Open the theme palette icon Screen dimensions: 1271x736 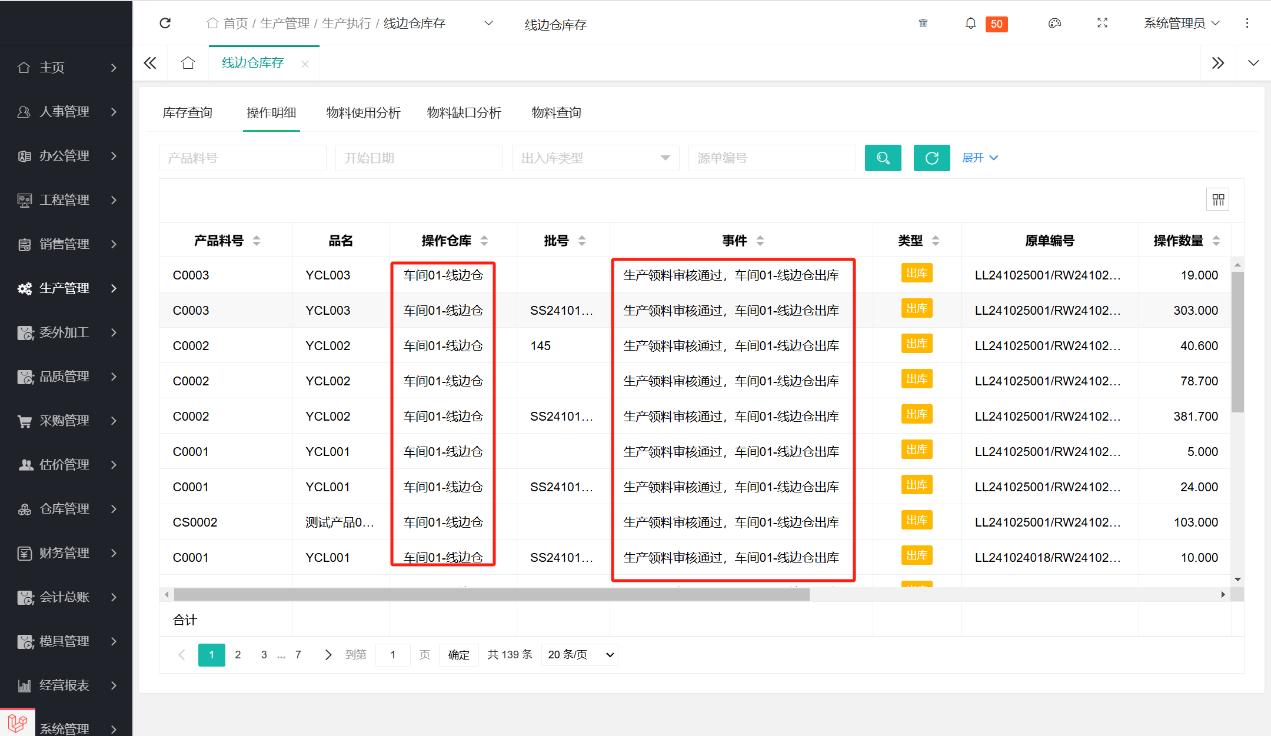tap(1054, 23)
